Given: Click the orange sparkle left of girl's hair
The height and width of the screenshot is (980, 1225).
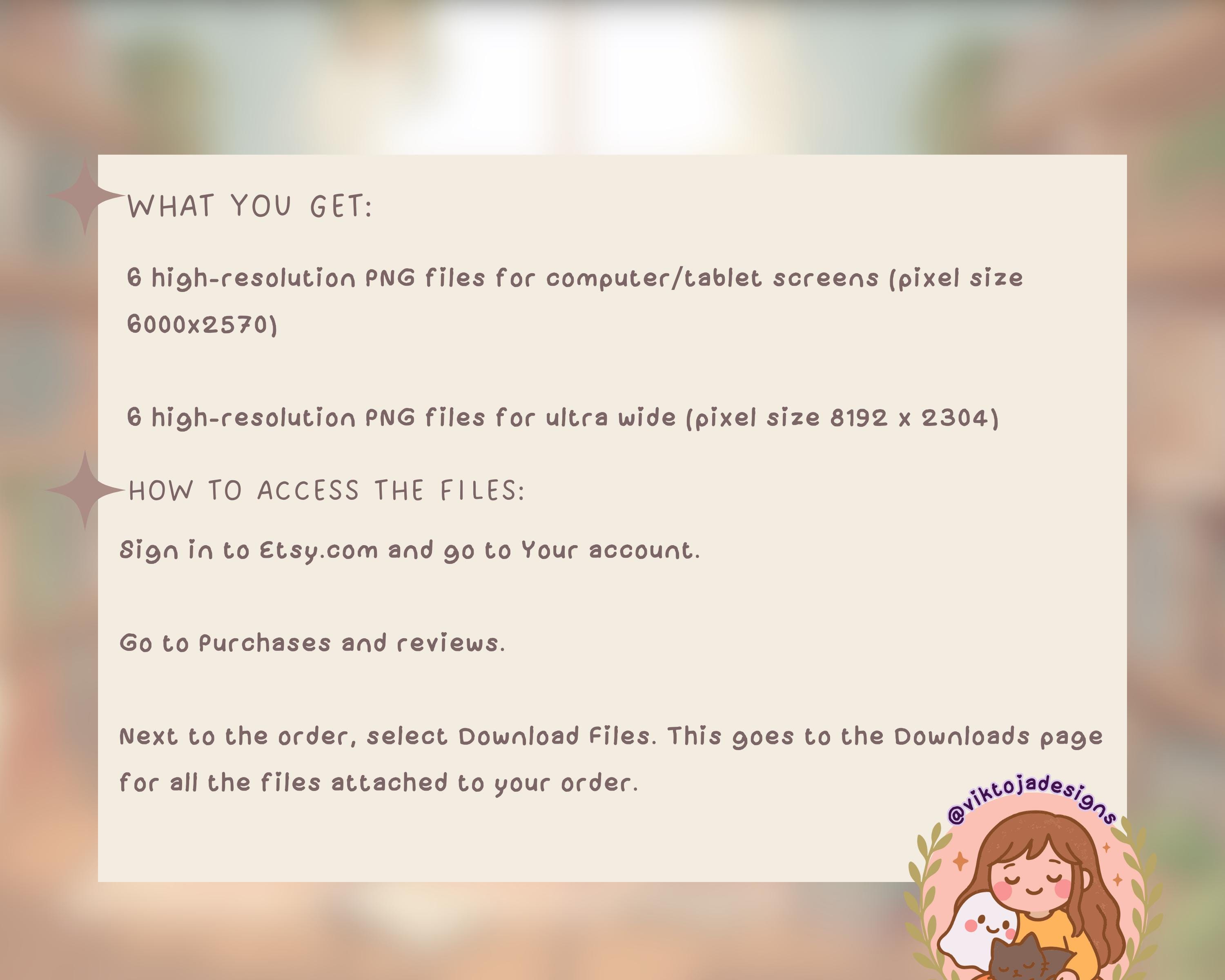Looking at the screenshot, I should (x=960, y=862).
